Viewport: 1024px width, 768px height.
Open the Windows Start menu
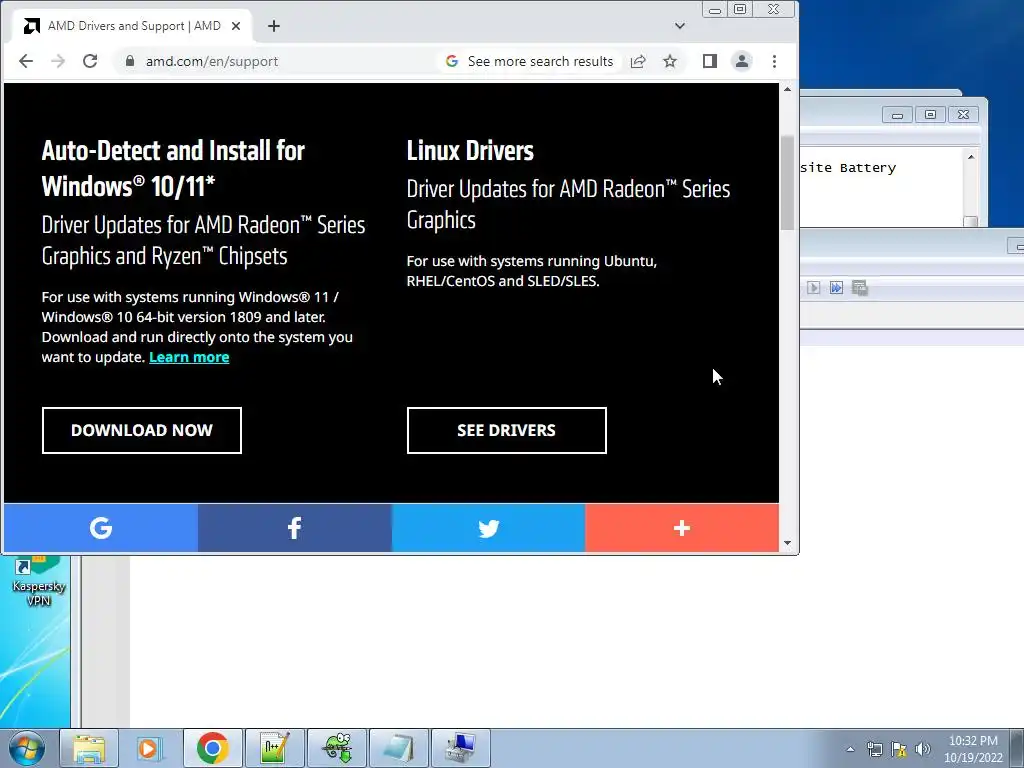(27, 748)
